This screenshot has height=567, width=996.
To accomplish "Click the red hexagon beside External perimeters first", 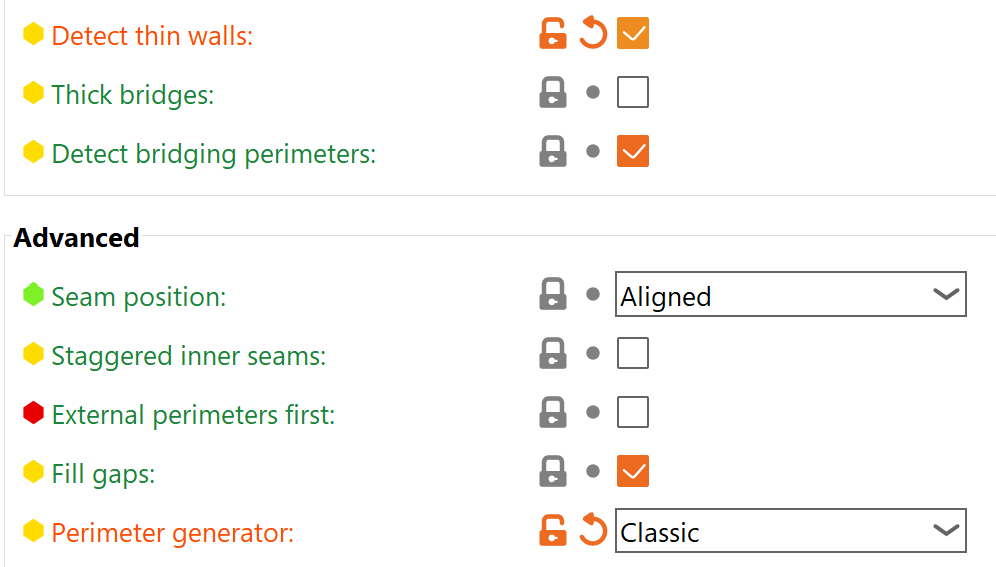I will (x=34, y=413).
